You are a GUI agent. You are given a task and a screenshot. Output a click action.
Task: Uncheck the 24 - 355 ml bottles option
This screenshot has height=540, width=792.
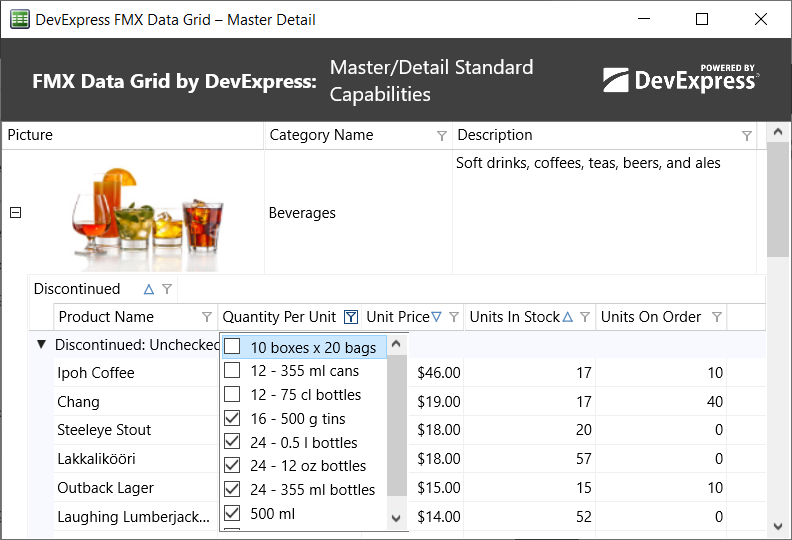pos(232,488)
